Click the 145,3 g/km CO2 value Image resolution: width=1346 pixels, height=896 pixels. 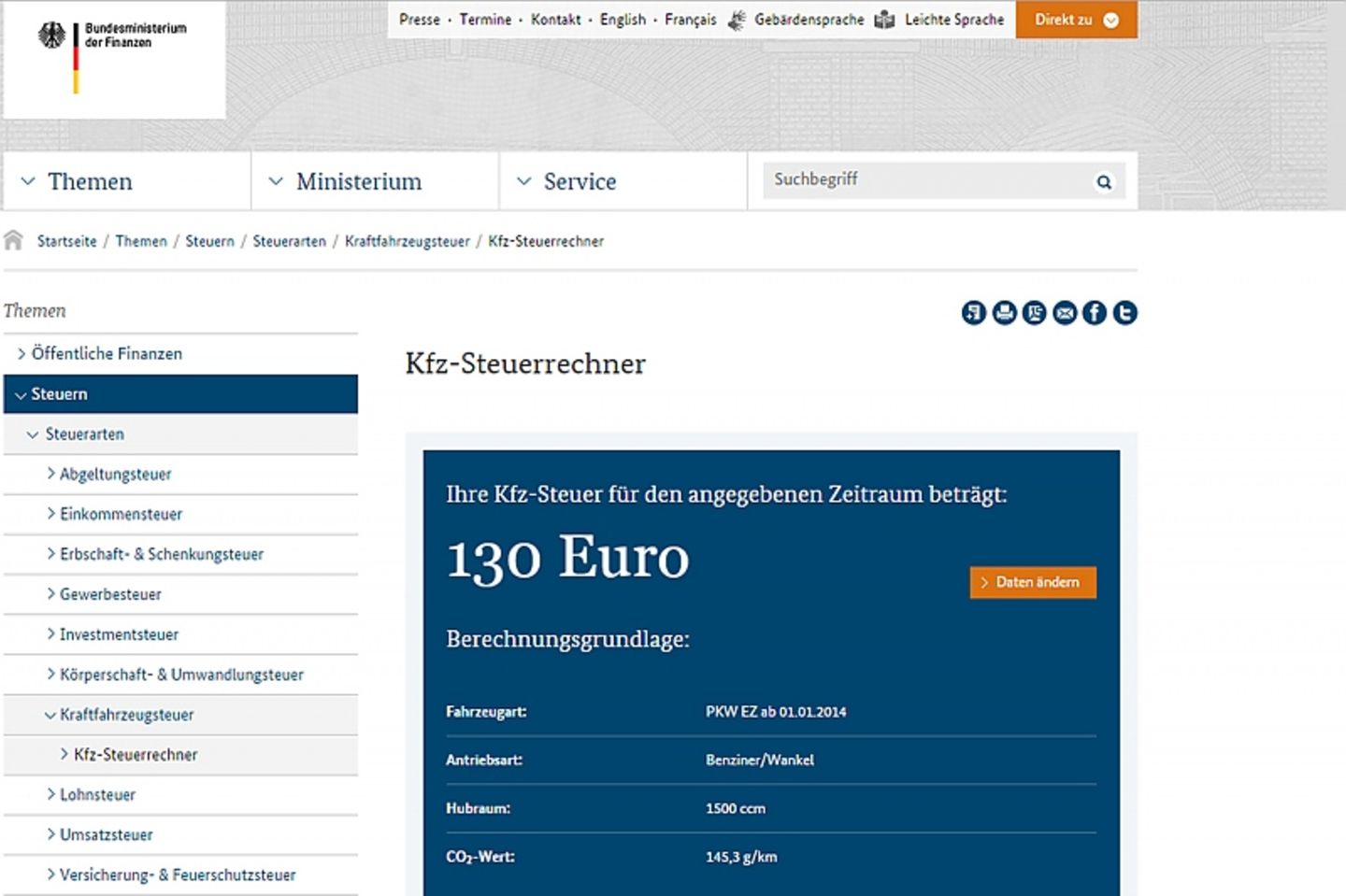point(741,857)
